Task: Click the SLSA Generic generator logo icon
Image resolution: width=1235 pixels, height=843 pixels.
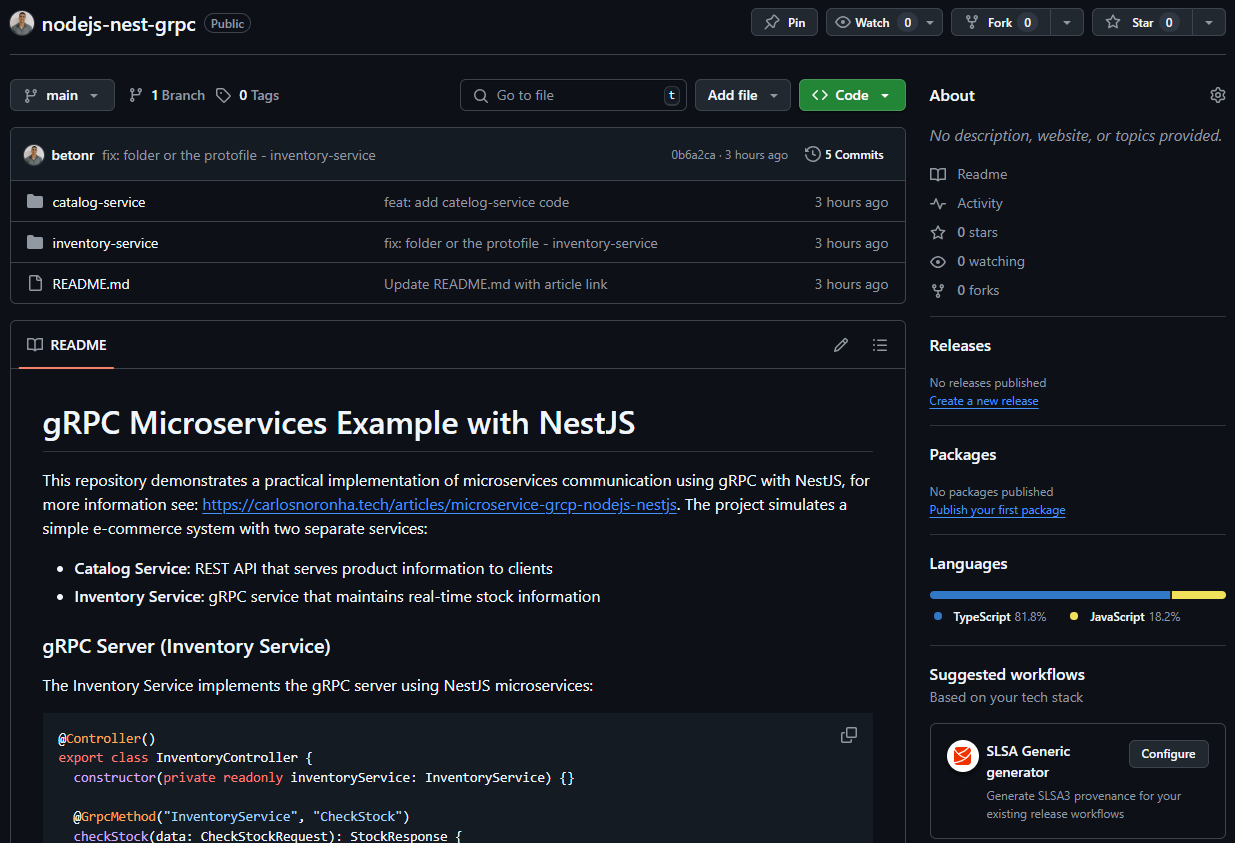Action: tap(963, 756)
